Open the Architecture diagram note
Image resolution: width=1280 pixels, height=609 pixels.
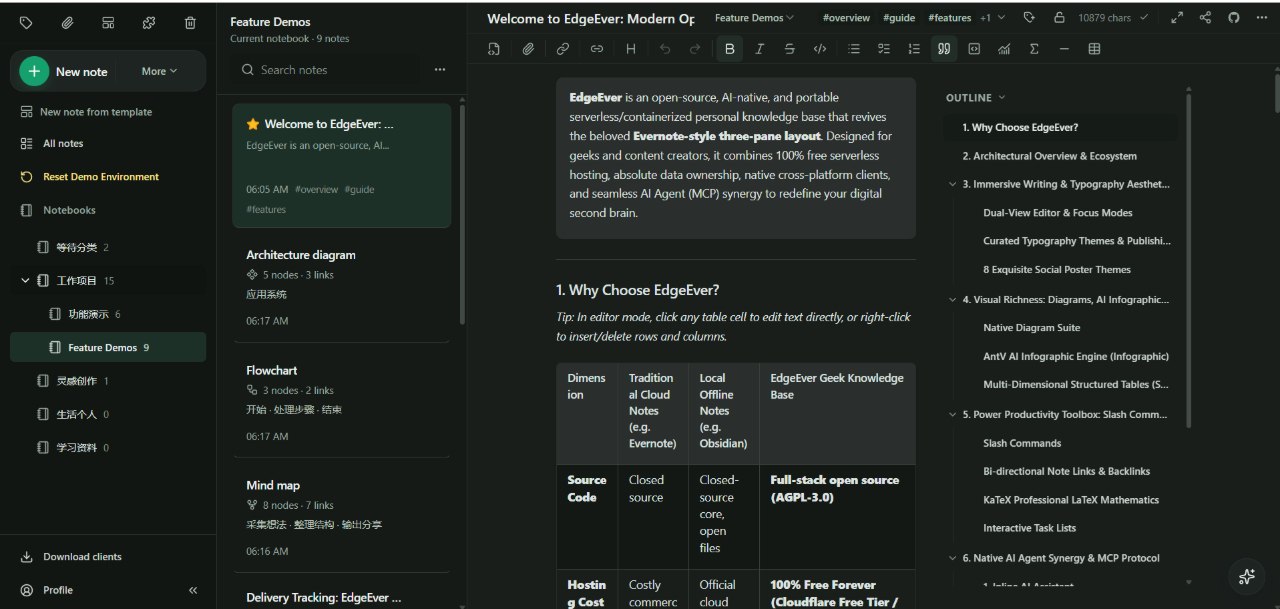tap(342, 286)
